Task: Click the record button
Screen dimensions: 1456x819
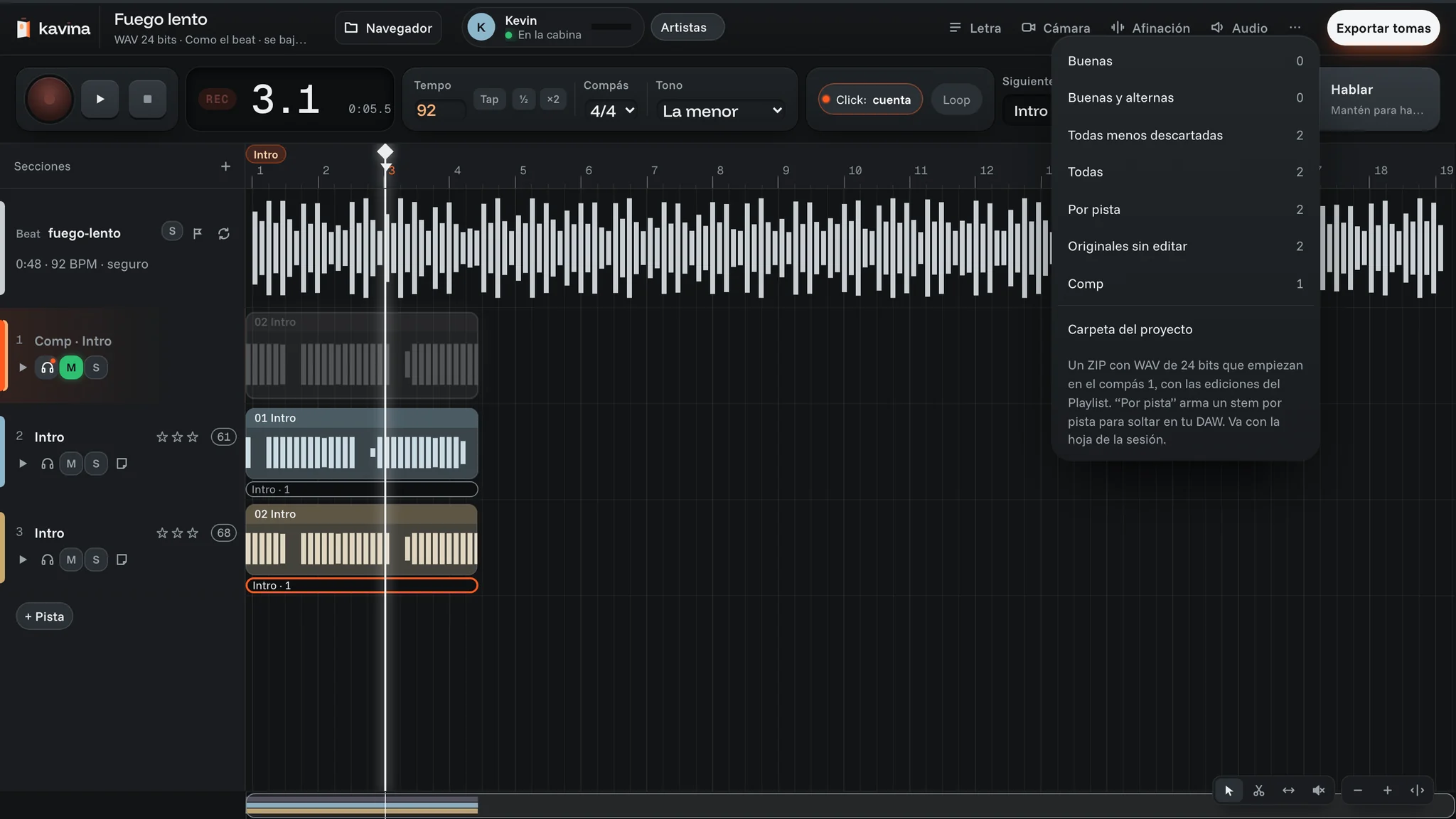Action: [49, 99]
